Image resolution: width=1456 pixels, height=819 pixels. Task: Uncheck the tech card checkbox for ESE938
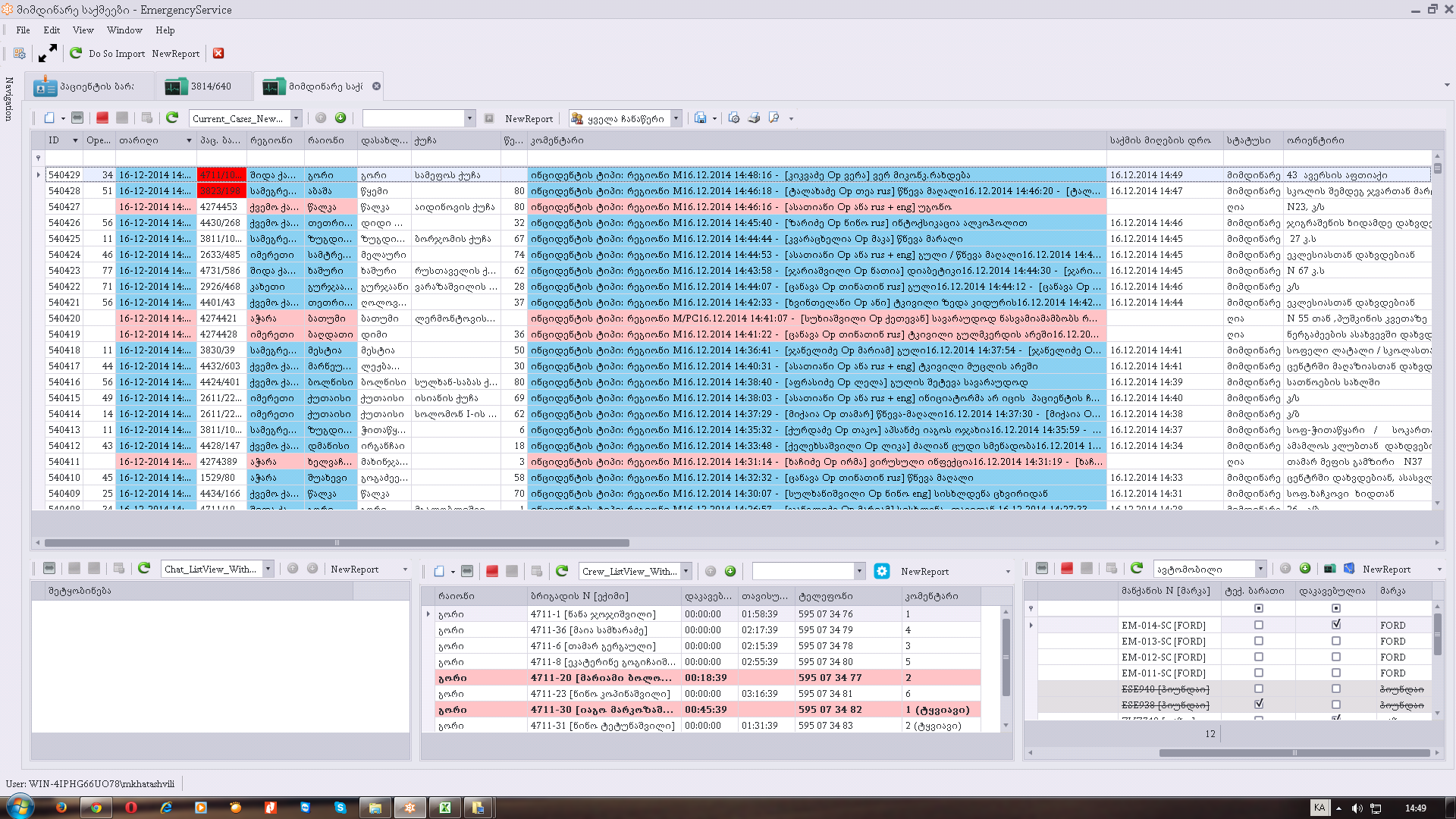coord(1259,705)
